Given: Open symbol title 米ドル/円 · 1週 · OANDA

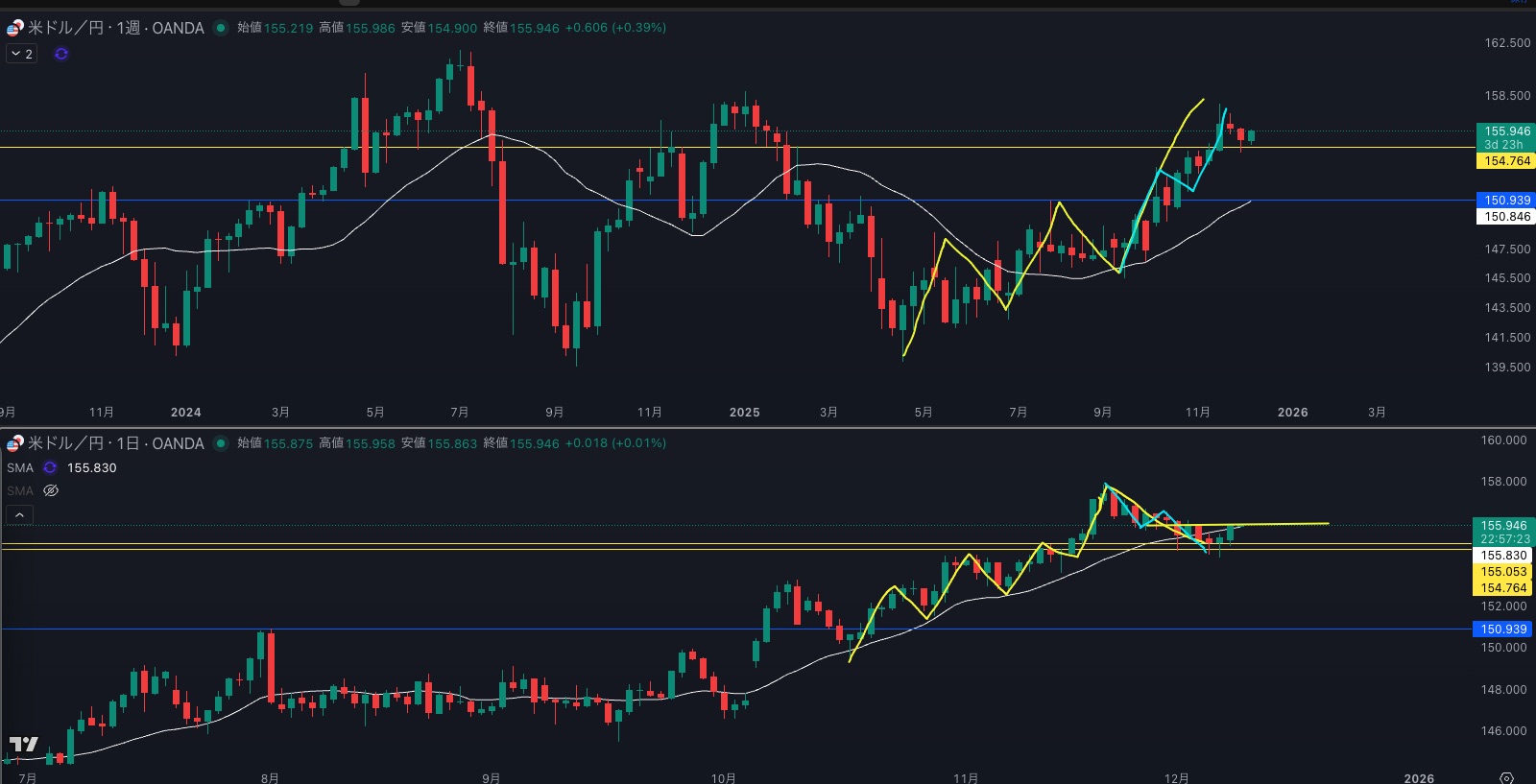Looking at the screenshot, I should (115, 28).
